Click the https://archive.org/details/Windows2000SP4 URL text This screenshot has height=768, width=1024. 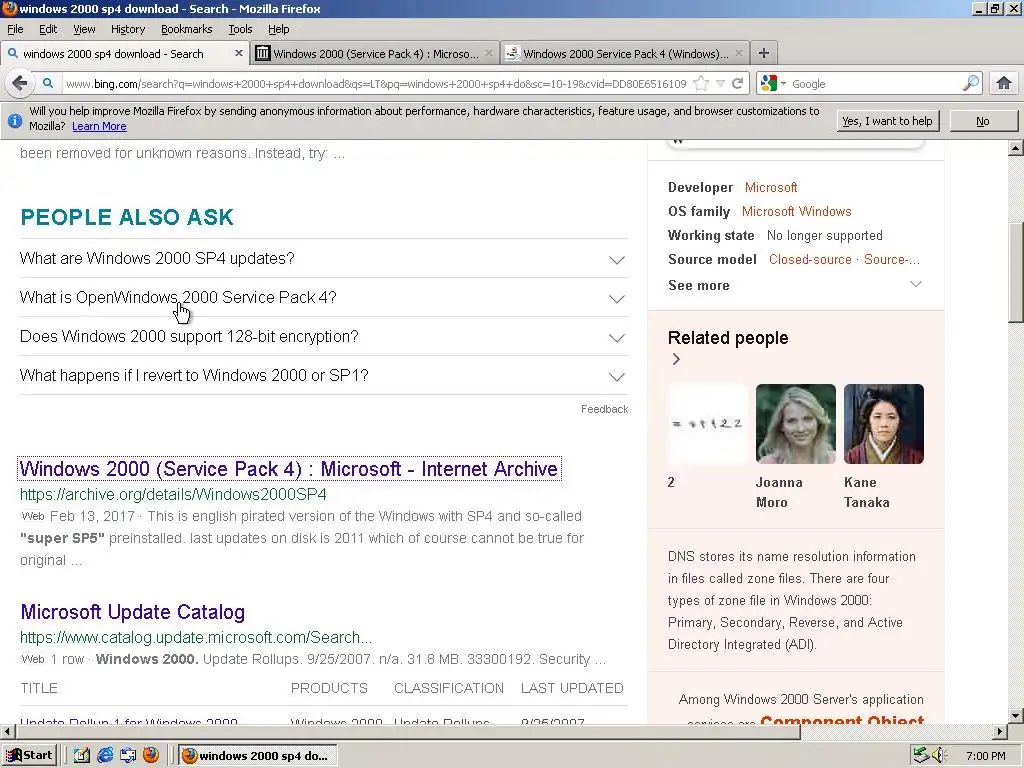[173, 494]
